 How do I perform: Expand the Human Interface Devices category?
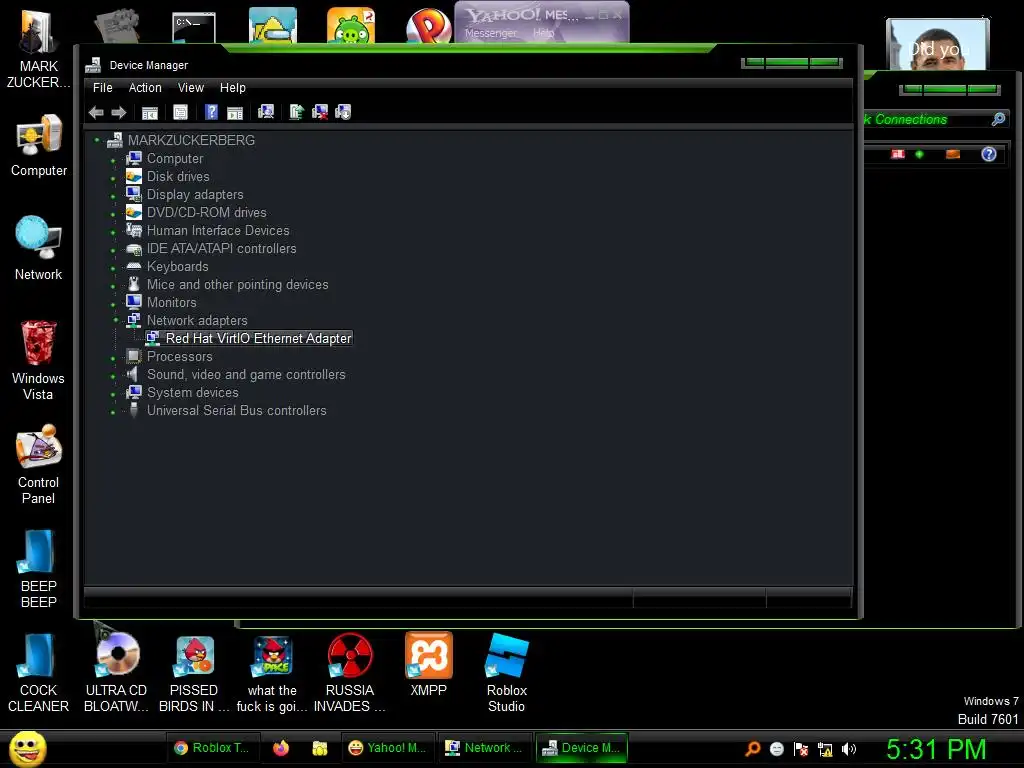113,231
